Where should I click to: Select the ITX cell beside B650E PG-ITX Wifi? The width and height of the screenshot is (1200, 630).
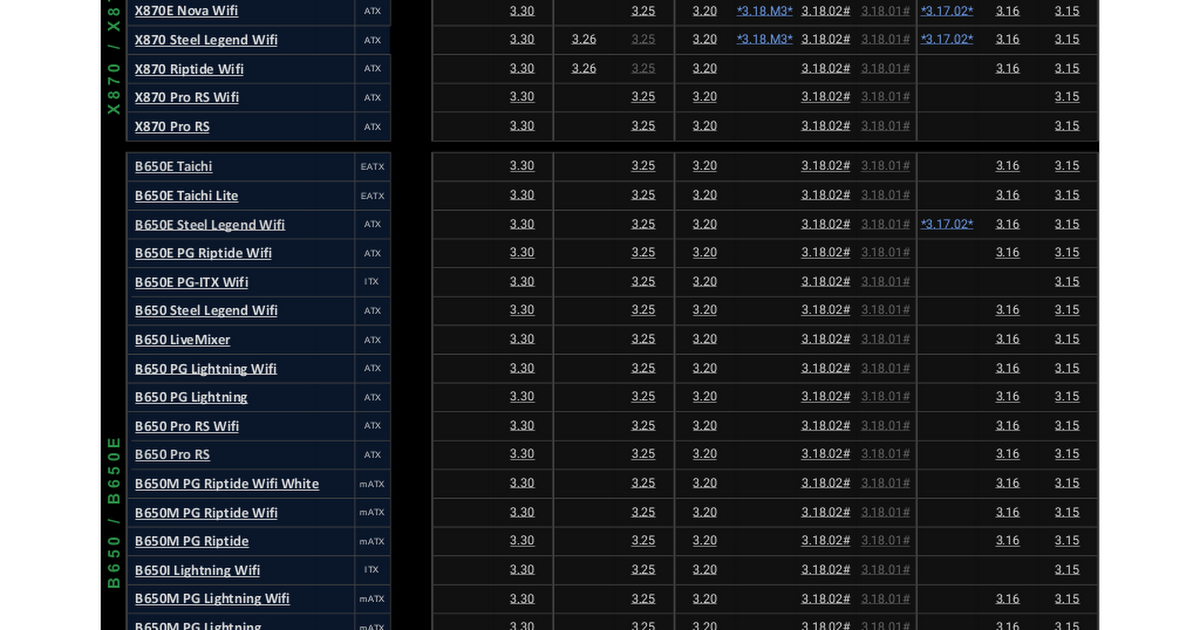pyautogui.click(x=372, y=282)
